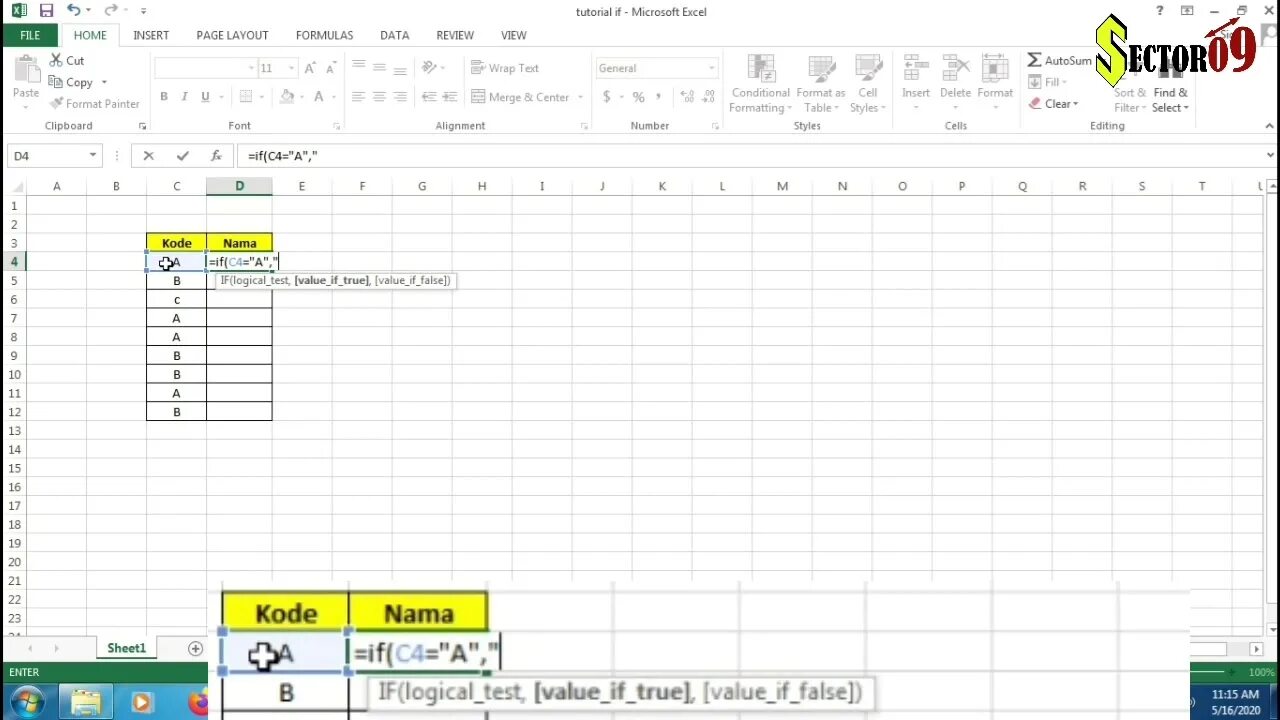1280x720 pixels.
Task: Toggle Align Right for cell text
Action: 400,97
